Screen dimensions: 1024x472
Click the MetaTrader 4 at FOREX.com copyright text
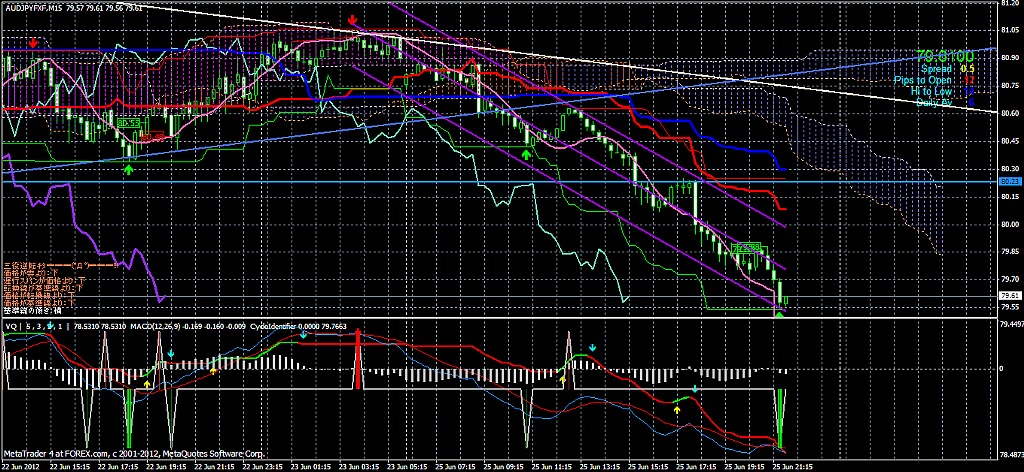135,454
